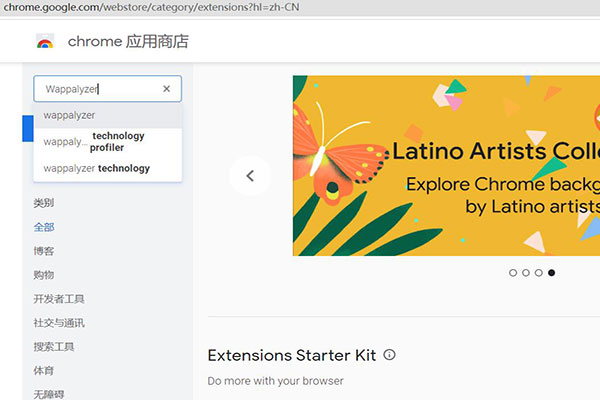Click the 'Extensions Starter Kit' heading
The image size is (600, 400).
[x=292, y=355]
